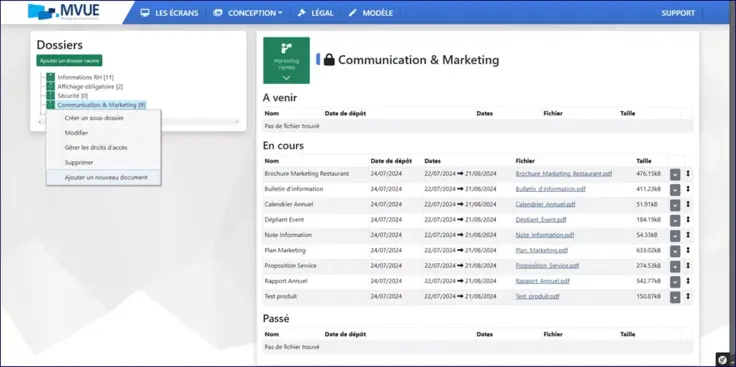Open Plan_Marketing.pdf file
The image size is (736, 367).
pyautogui.click(x=542, y=251)
